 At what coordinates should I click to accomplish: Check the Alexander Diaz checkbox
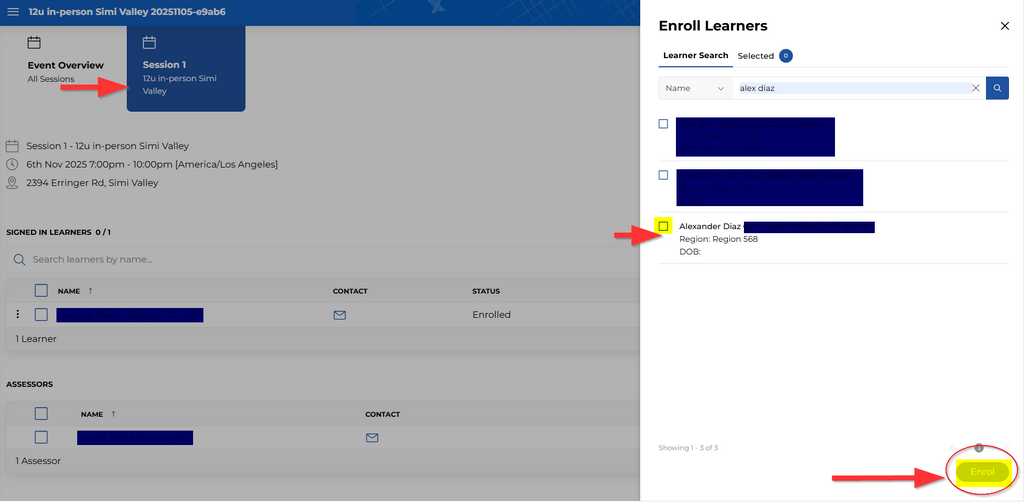663,227
